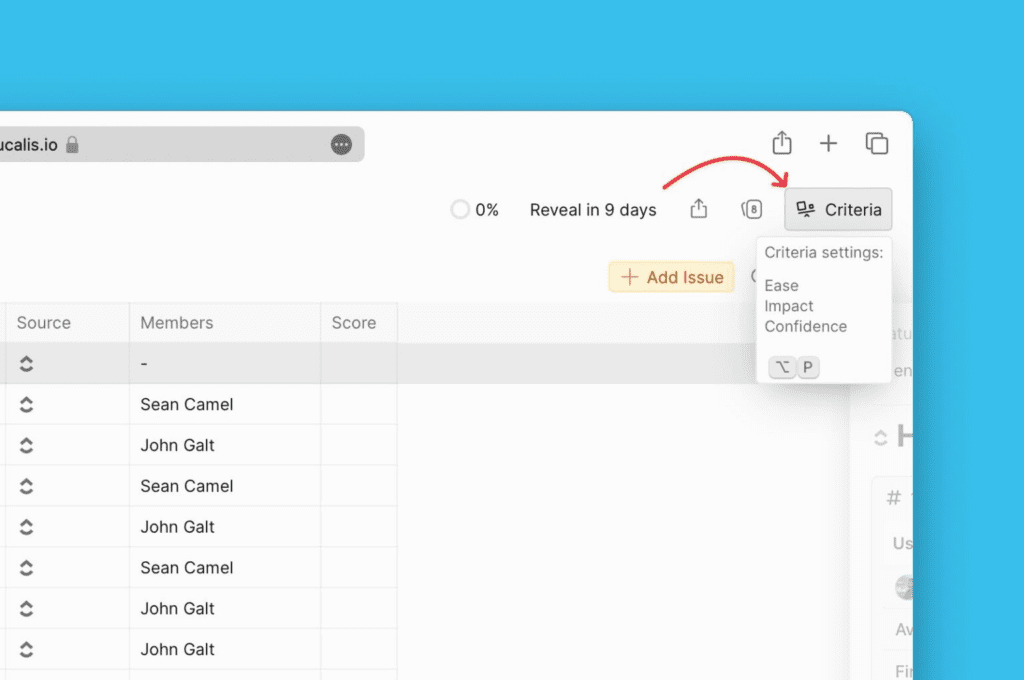This screenshot has height=680, width=1024.
Task: Select Ease in the Criteria settings popup
Action: point(782,286)
